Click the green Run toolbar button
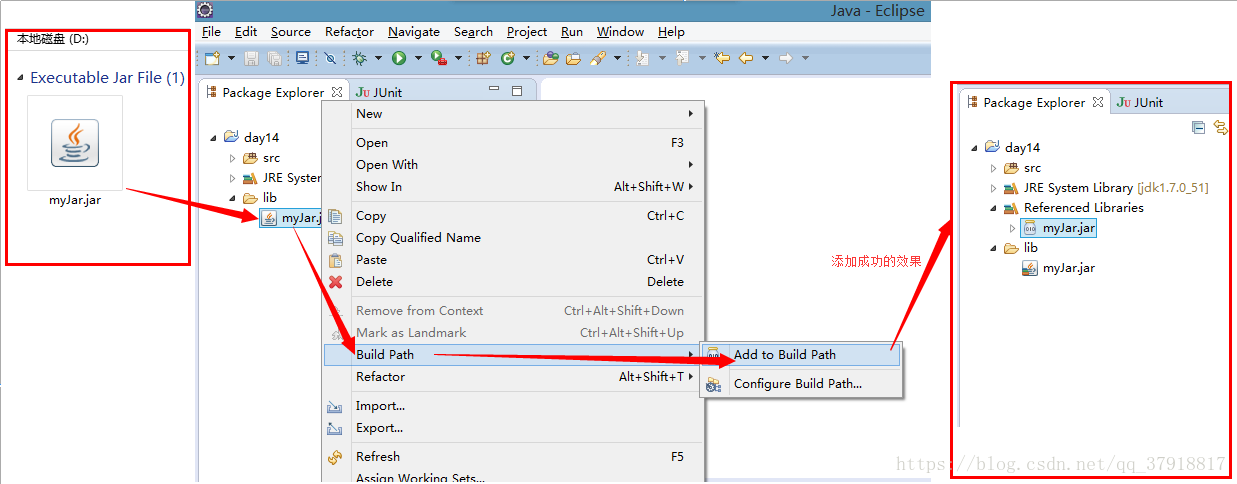 [x=399, y=58]
